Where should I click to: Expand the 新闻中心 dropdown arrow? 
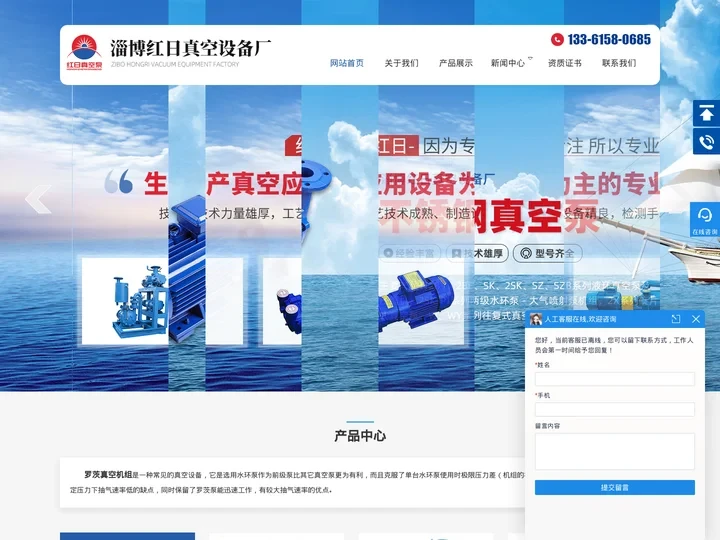(530, 58)
